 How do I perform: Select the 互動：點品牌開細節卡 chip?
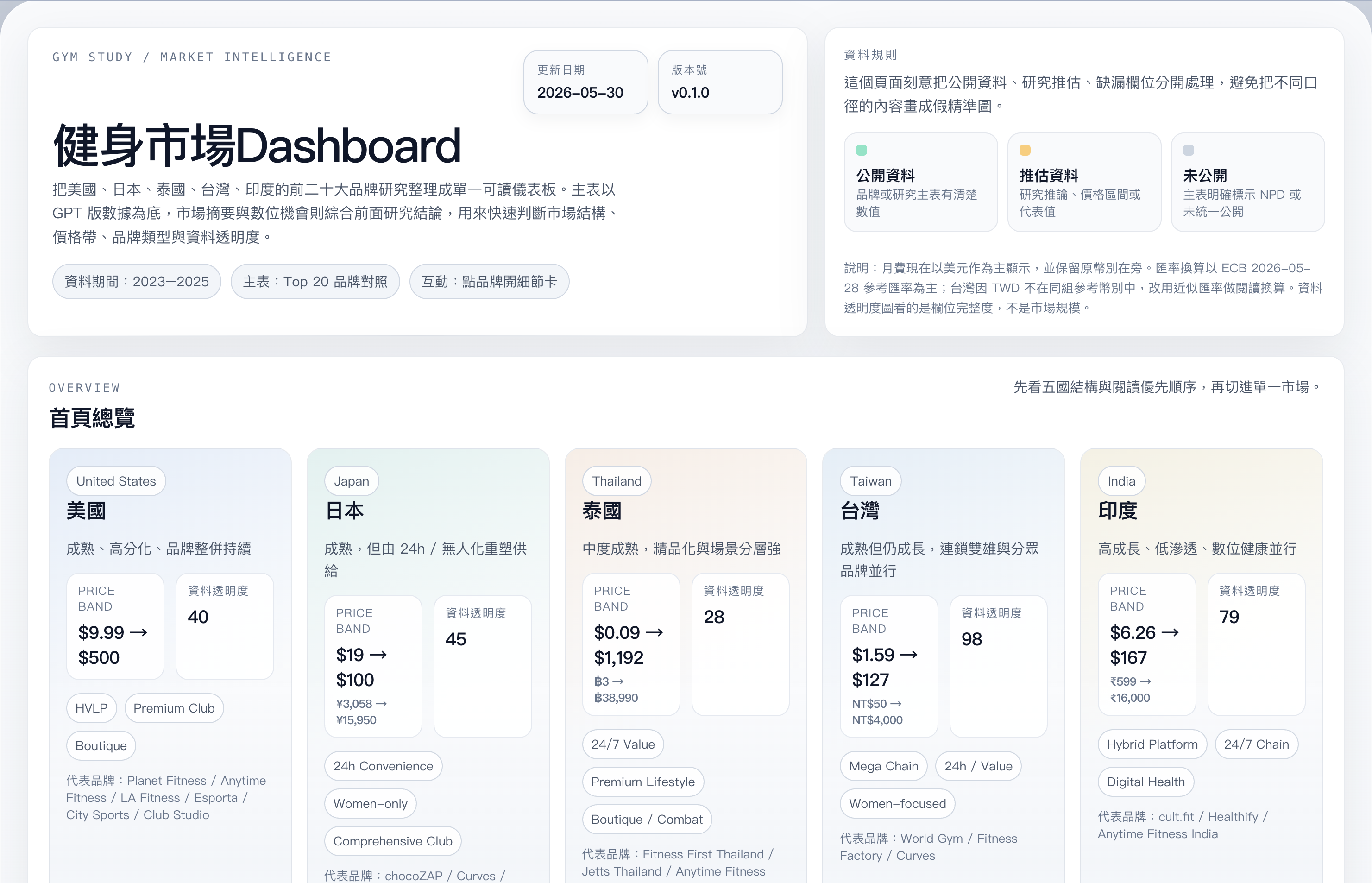(489, 282)
